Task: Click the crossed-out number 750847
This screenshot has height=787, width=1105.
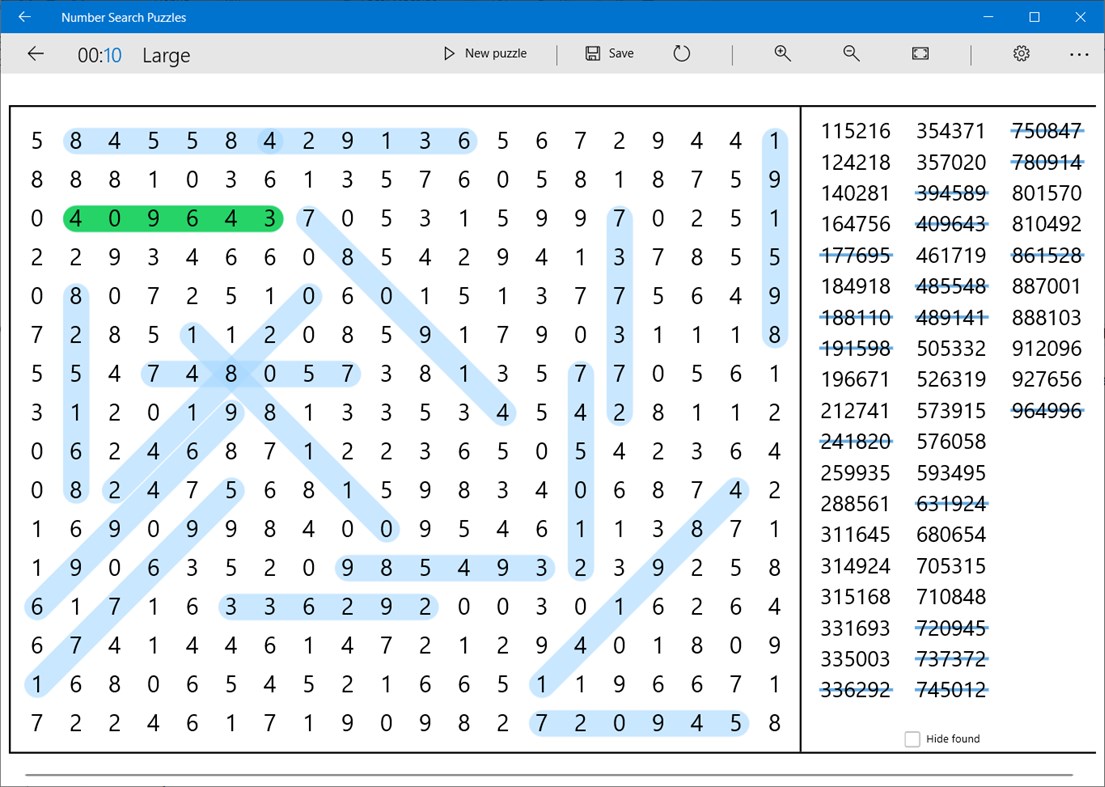Action: [x=1047, y=131]
